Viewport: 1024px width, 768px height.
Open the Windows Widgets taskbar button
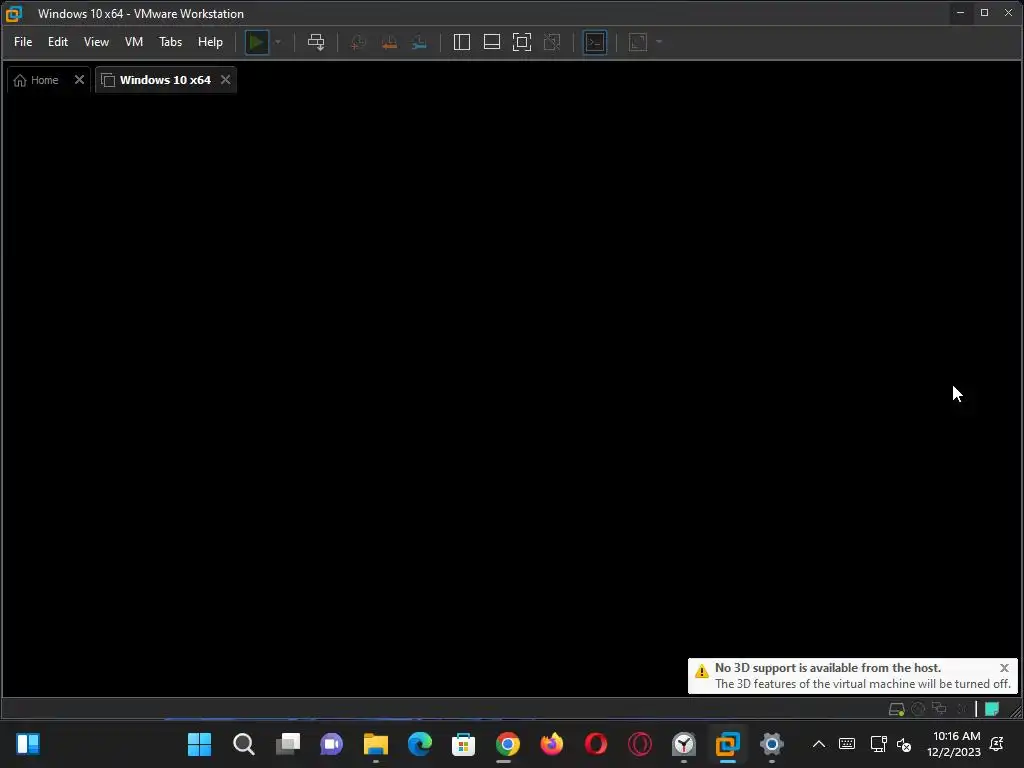click(x=28, y=744)
